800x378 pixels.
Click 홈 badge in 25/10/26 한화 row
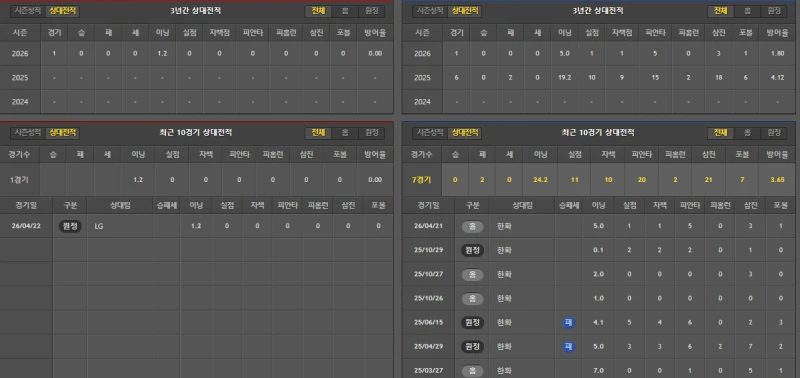tap(472, 298)
